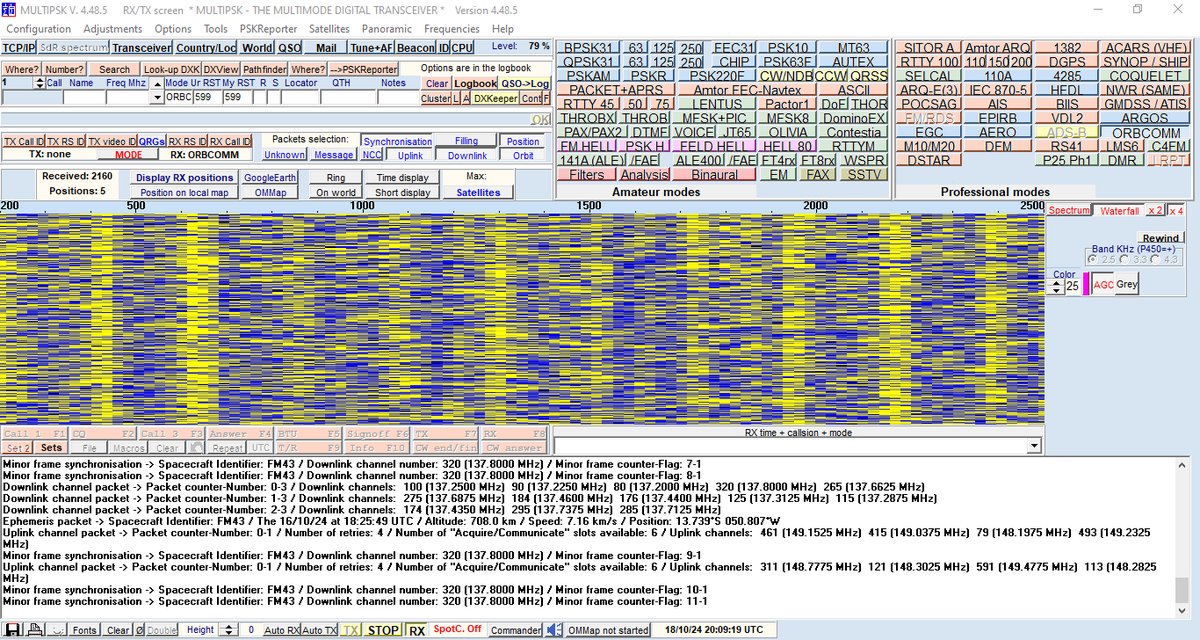Select the DMR mode
This screenshot has width=1200, height=640.
click(1124, 160)
